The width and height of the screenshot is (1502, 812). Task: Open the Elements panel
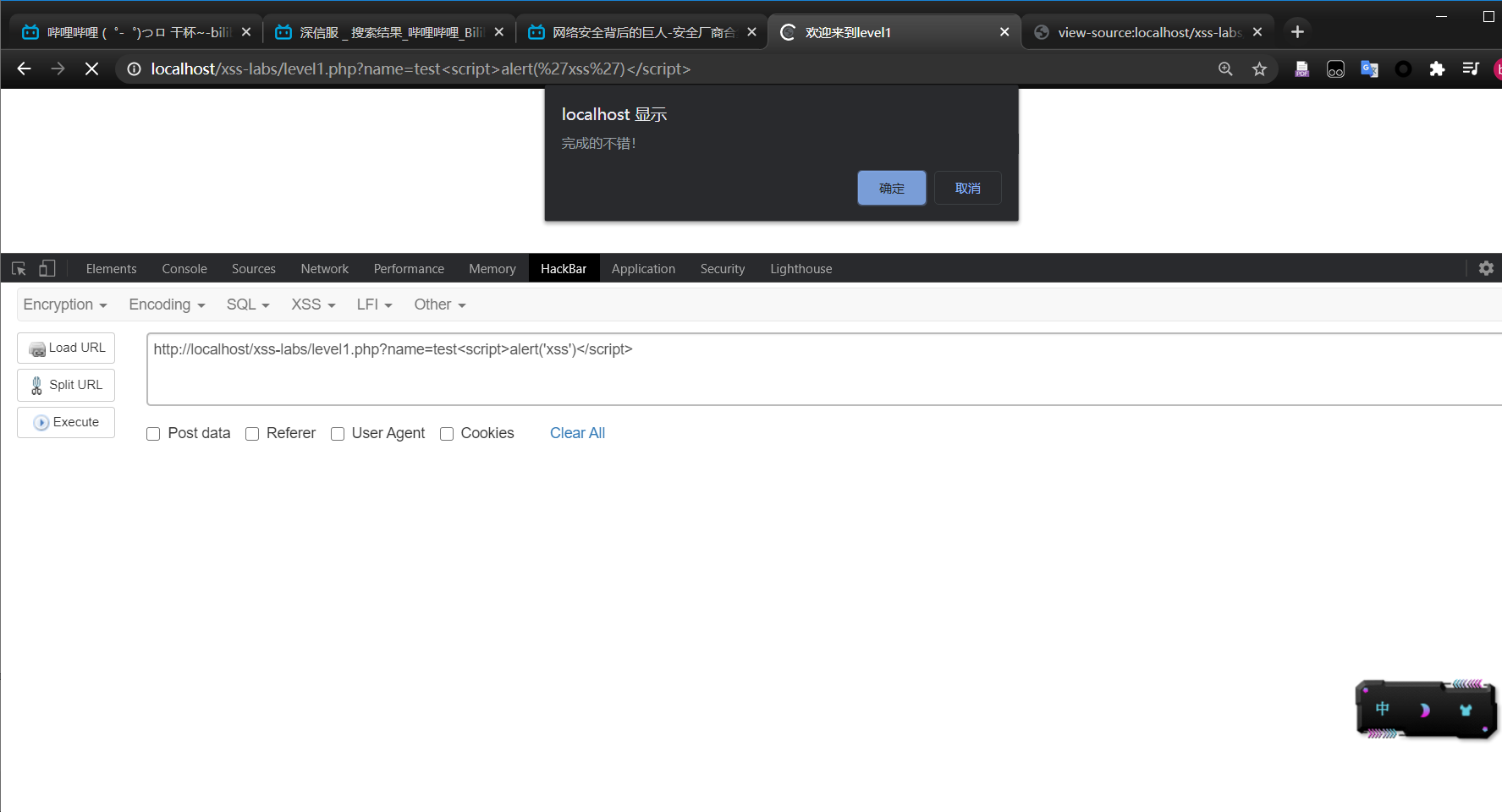(111, 269)
